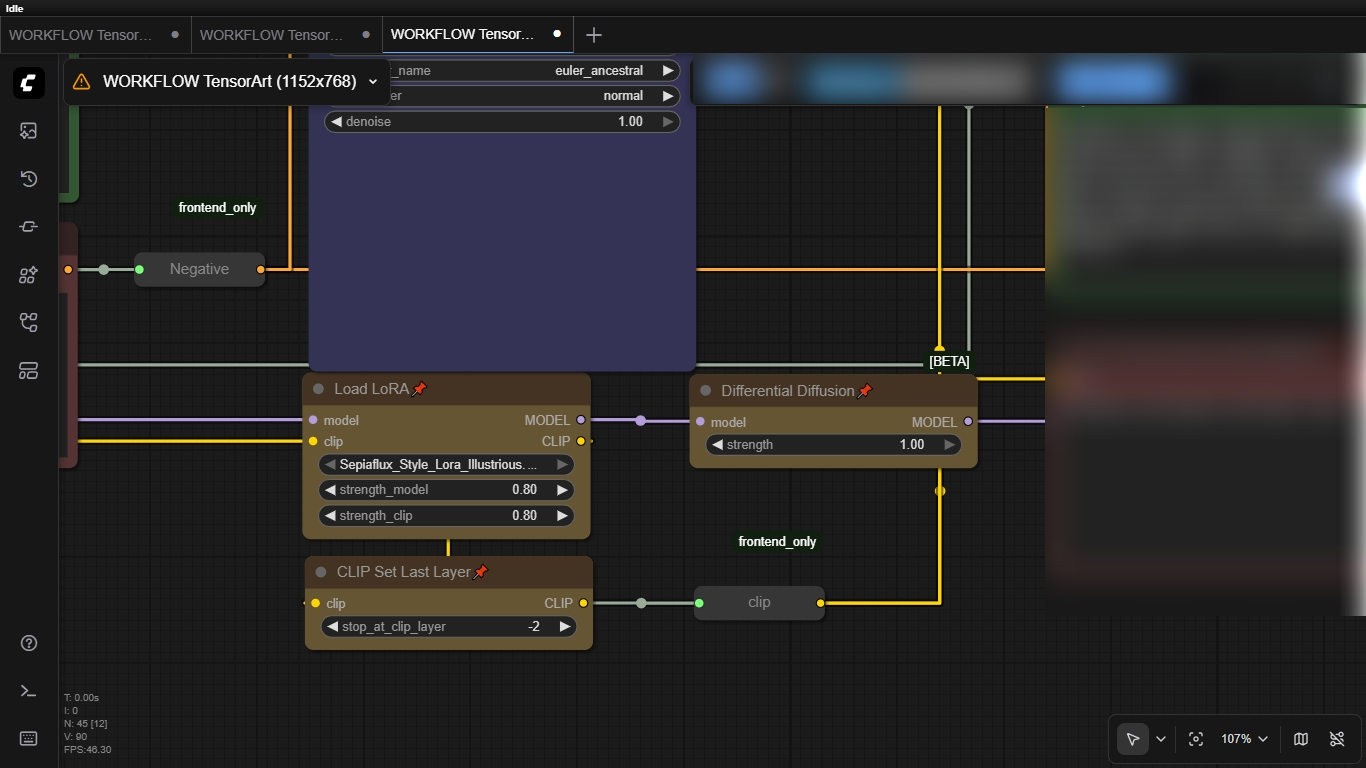This screenshot has width=1366, height=768.
Task: Increase the strength_model value arrow
Action: (x=562, y=490)
